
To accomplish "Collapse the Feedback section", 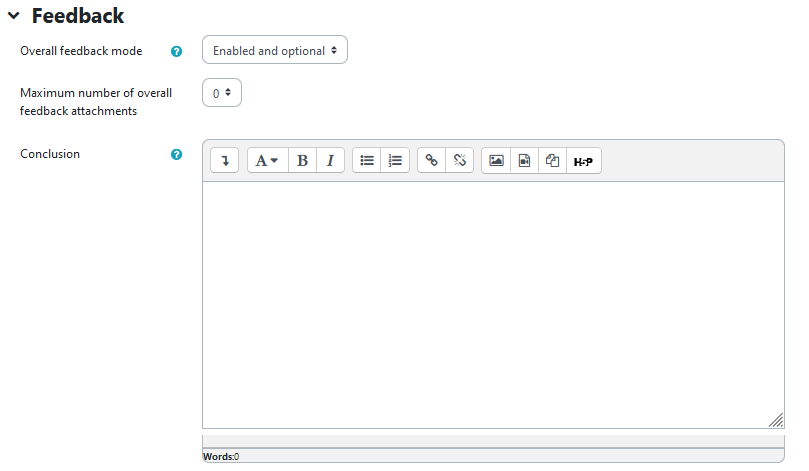I will click(14, 16).
